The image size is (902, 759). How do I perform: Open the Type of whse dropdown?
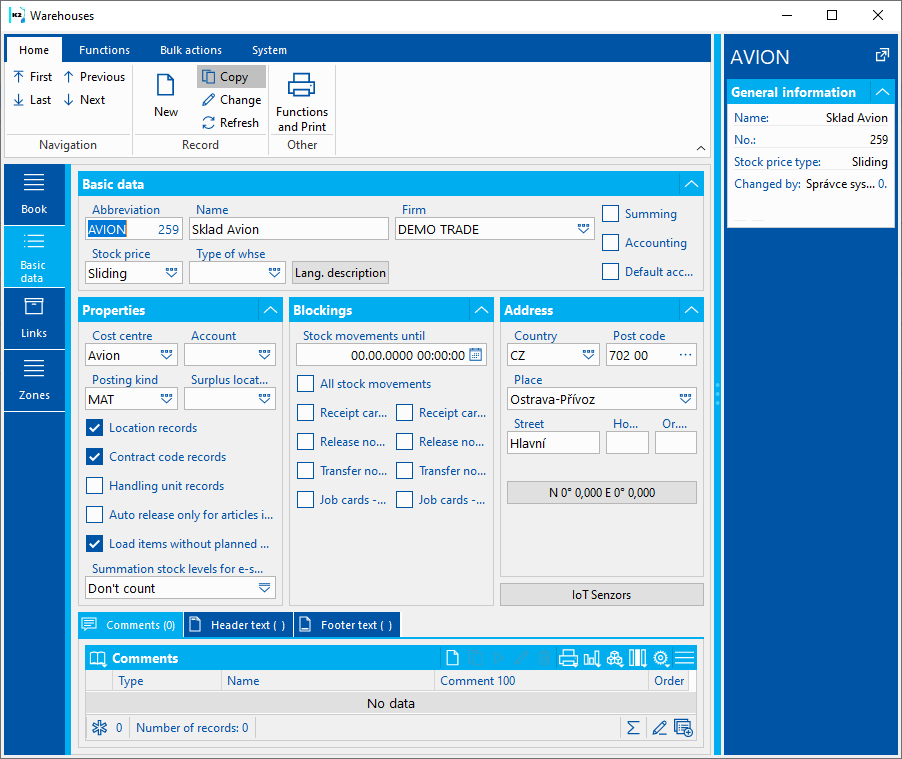(274, 273)
